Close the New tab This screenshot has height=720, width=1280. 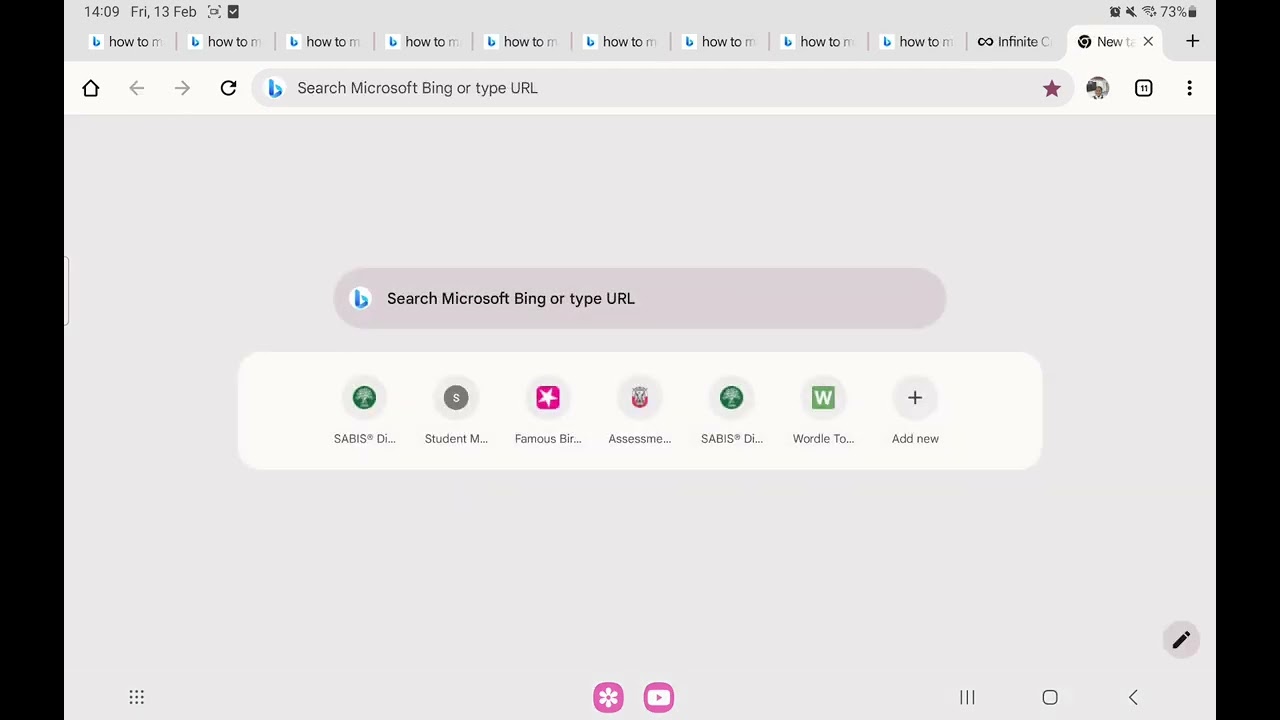1148,41
